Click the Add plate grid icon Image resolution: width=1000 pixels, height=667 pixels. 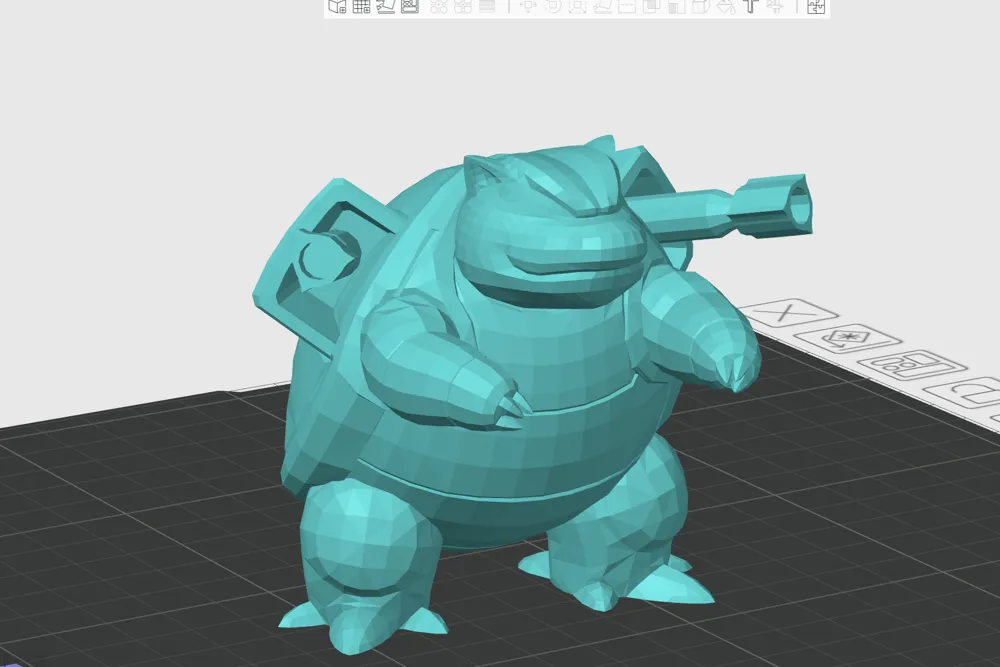pyautogui.click(x=362, y=6)
